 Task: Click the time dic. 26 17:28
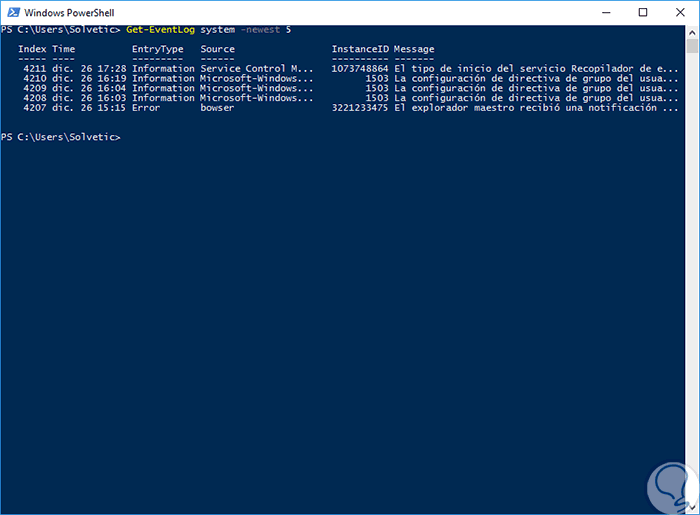pyautogui.click(x=89, y=69)
